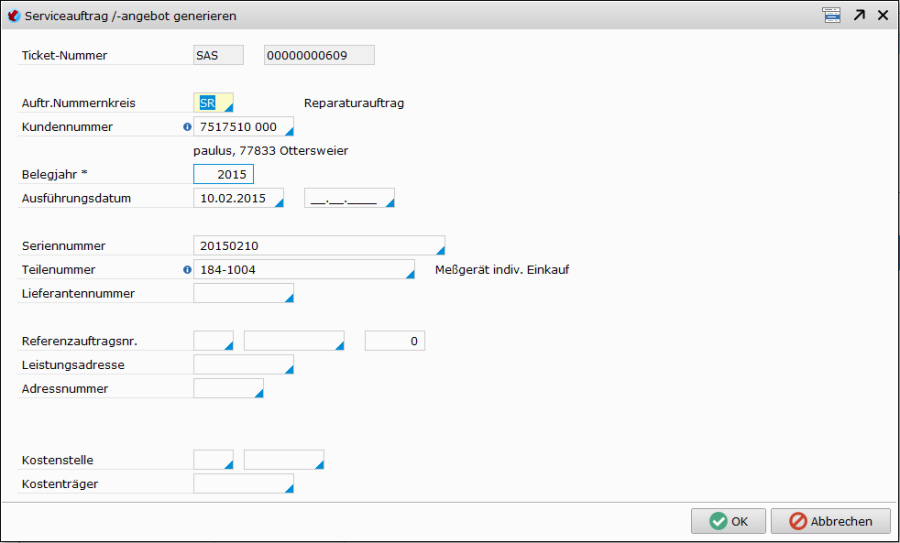Click the Seriennummer label

point(64,246)
